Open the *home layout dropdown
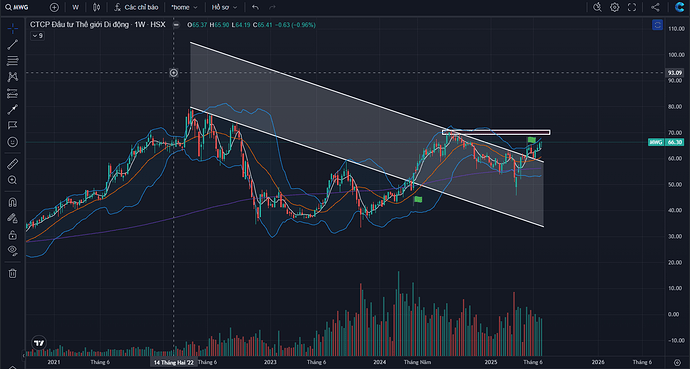690x369 pixels. coord(184,7)
